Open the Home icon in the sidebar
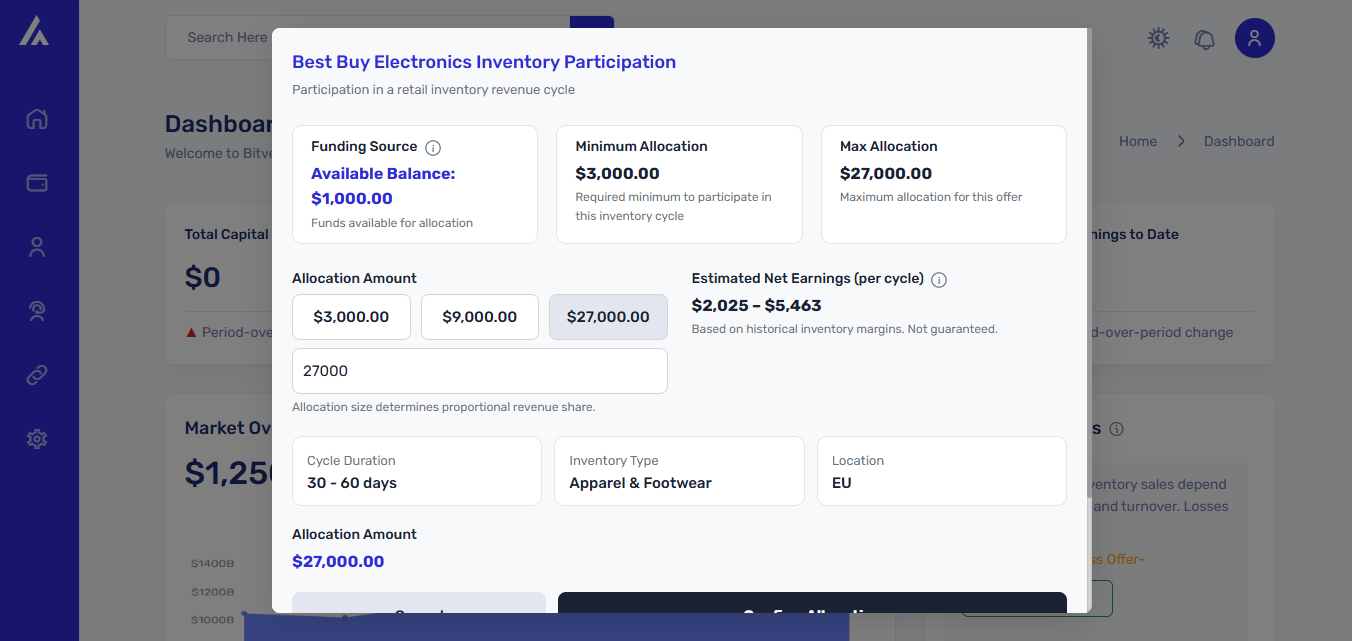The width and height of the screenshot is (1352, 641). coord(36,118)
